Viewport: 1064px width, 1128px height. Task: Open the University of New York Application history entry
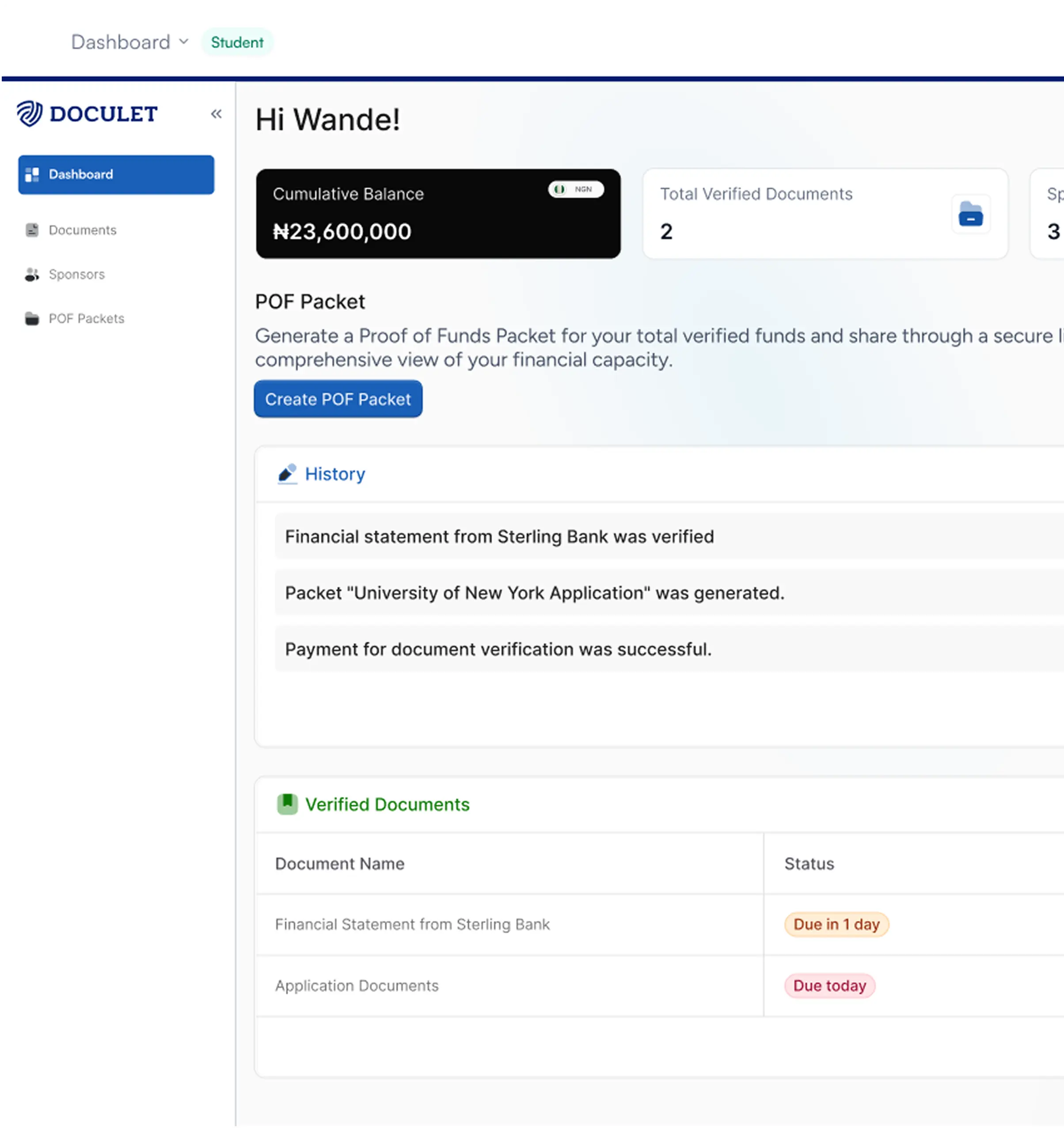[x=534, y=593]
